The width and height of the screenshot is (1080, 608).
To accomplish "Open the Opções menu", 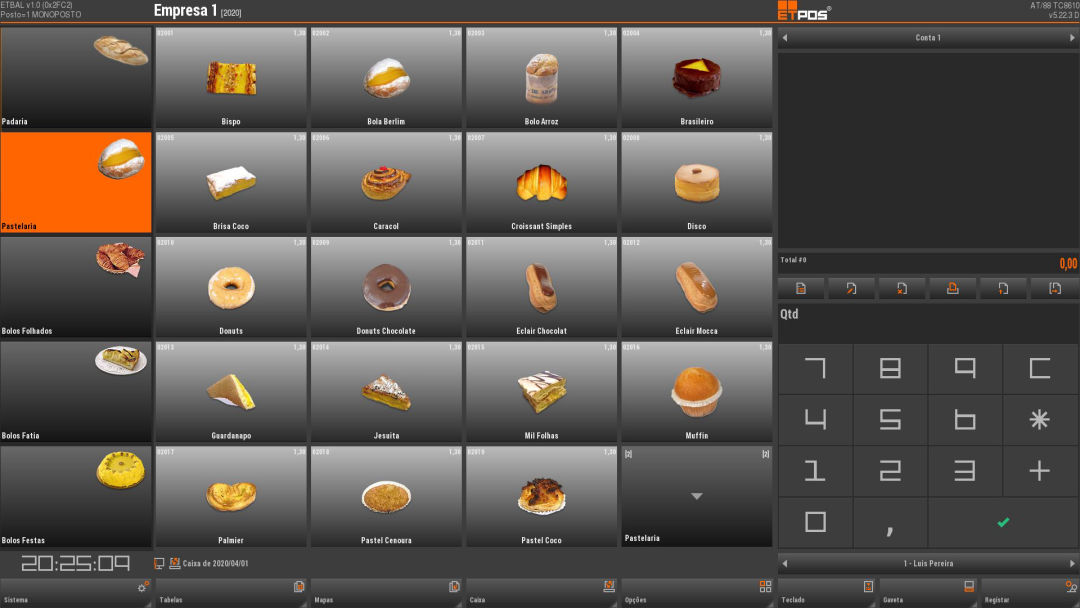I will pyautogui.click(x=696, y=593).
